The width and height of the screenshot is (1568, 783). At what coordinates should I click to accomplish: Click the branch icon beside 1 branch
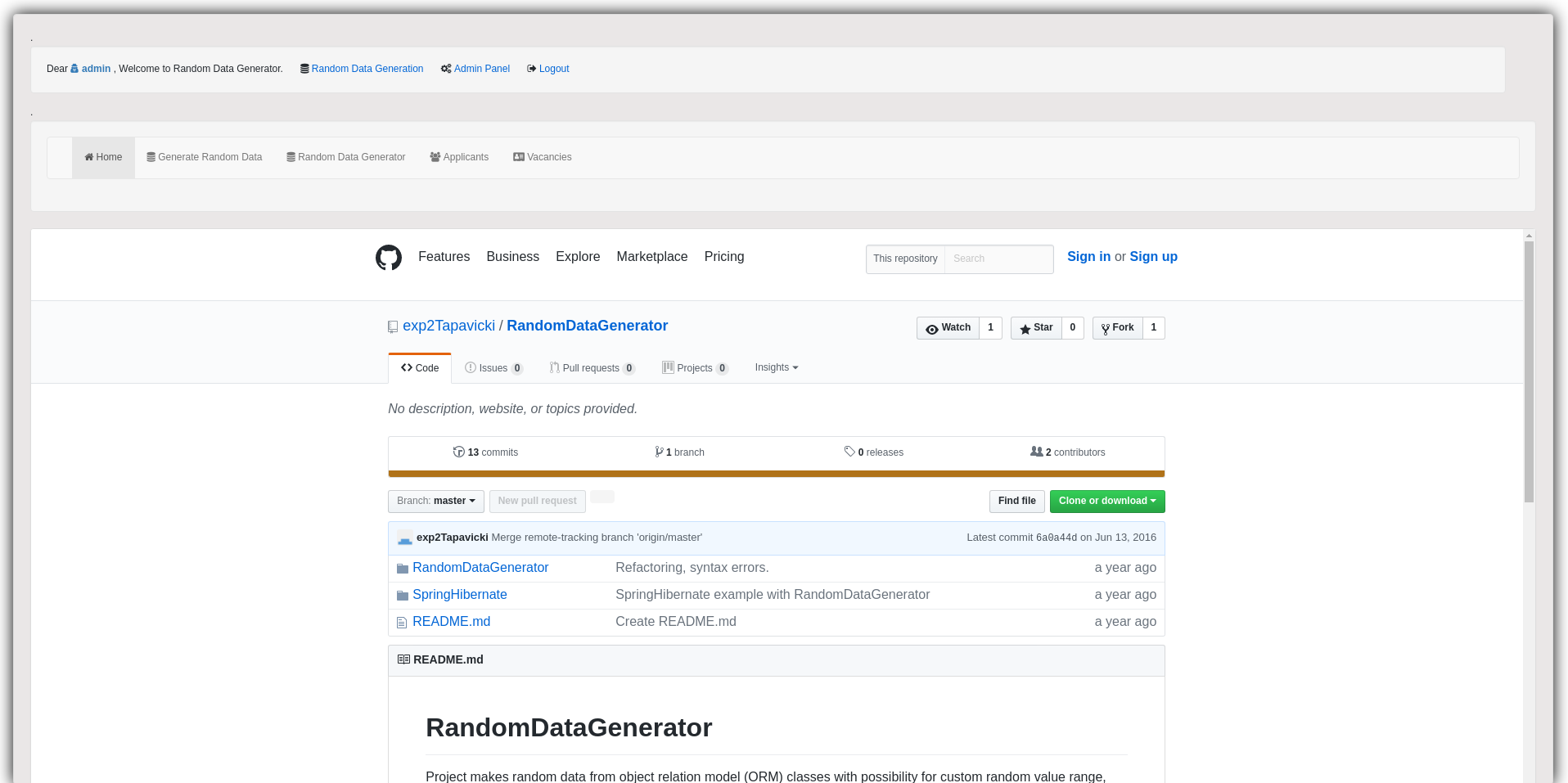coord(659,452)
